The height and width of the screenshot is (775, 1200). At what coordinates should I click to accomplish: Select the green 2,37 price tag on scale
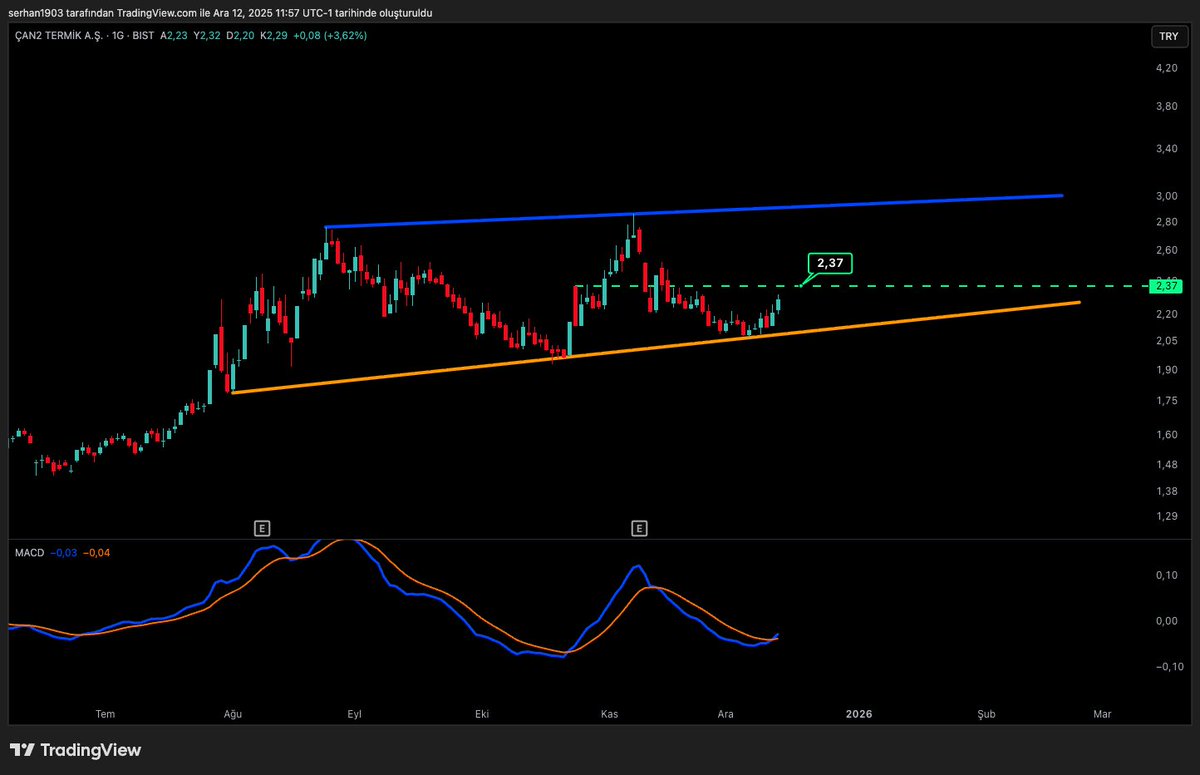click(1165, 286)
